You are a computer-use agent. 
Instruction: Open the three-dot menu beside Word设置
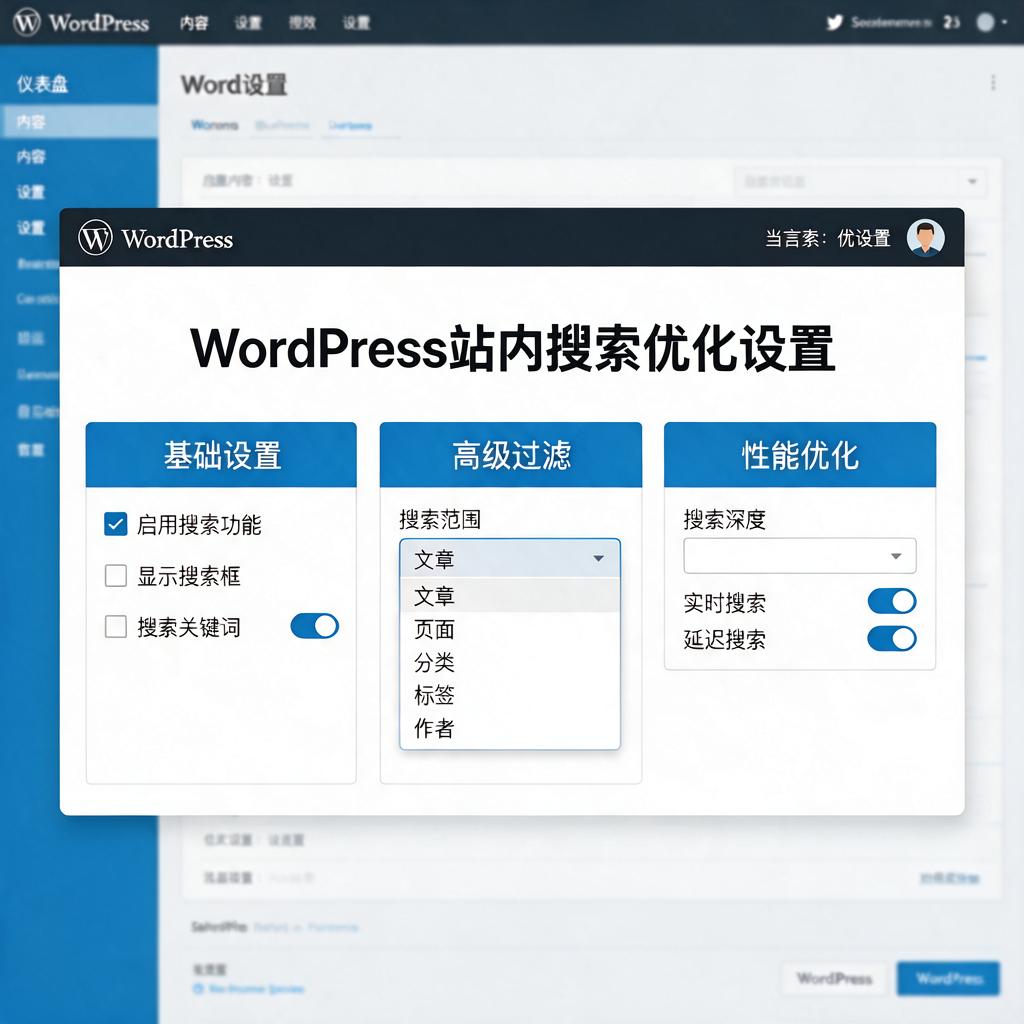point(993,83)
